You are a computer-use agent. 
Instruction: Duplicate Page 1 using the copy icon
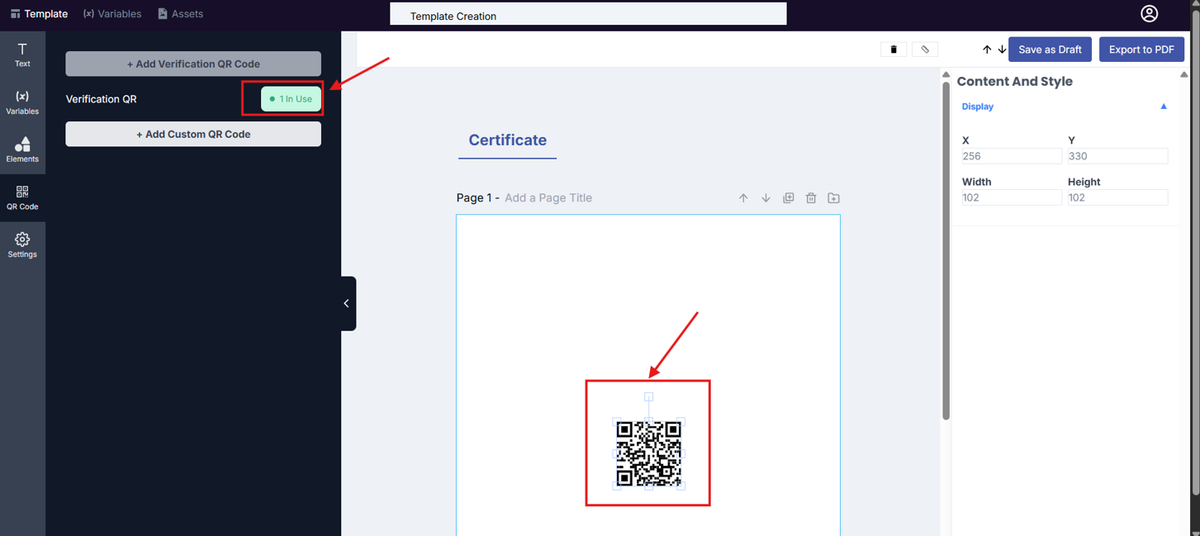(788, 198)
